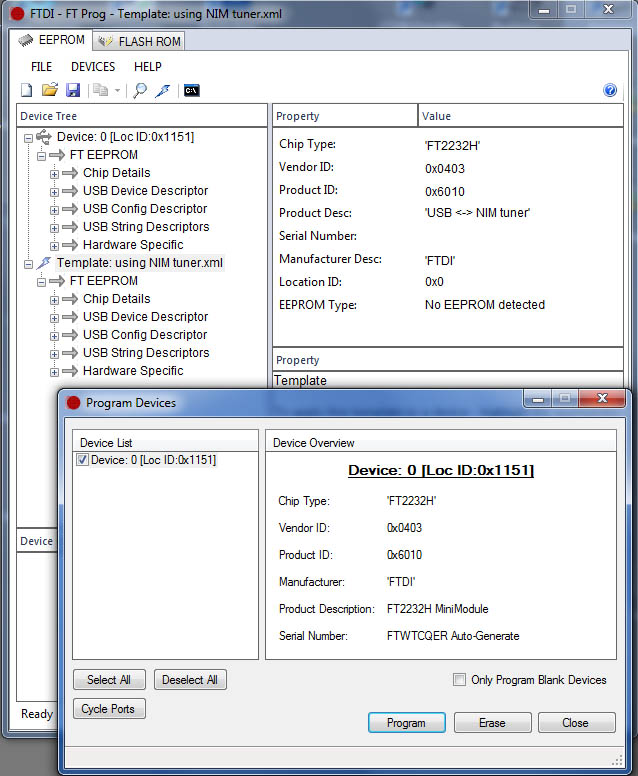The image size is (638, 776).
Task: Expand Hardware Specific under Device: 0
Action: [x=54, y=246]
